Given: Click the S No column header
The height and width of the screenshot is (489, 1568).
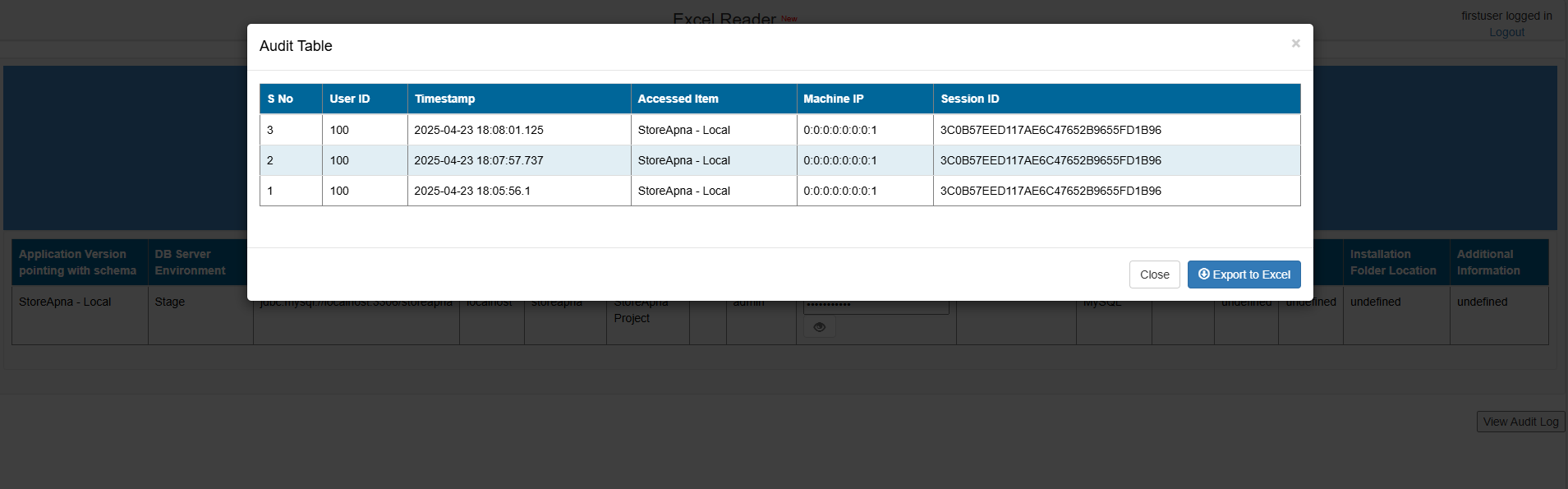Looking at the screenshot, I should point(281,99).
